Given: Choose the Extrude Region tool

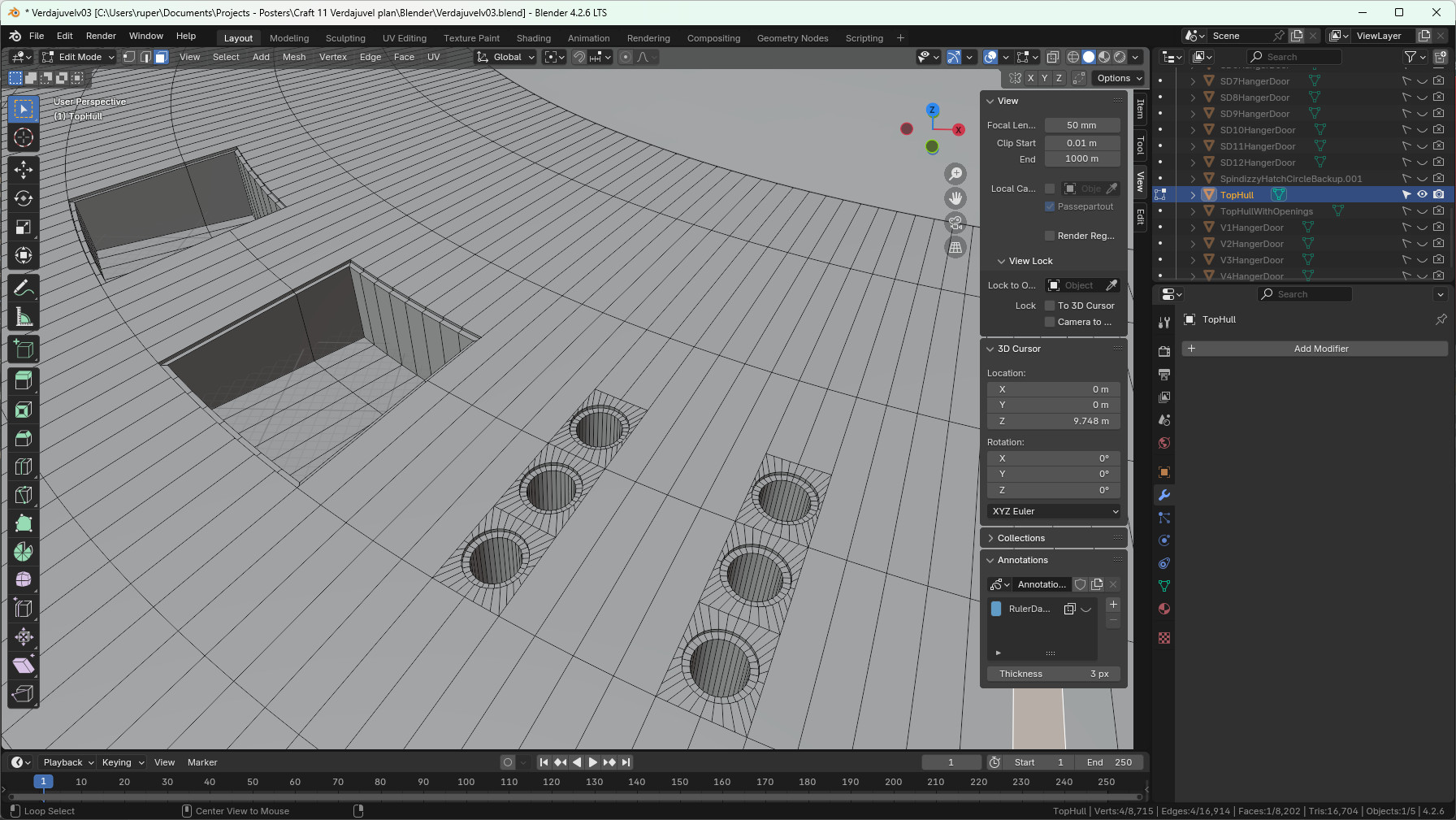Looking at the screenshot, I should [x=24, y=380].
